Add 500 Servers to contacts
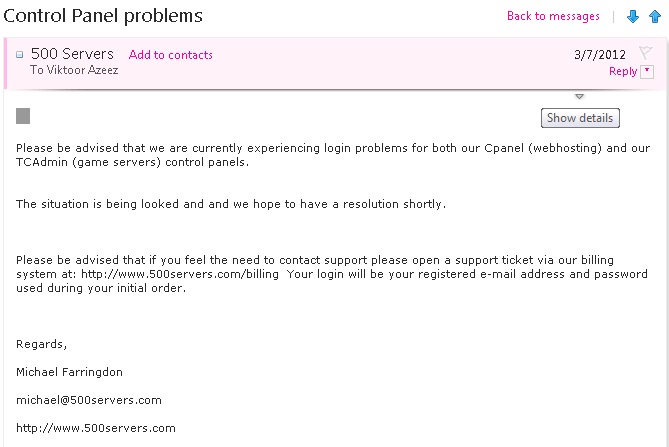This screenshot has height=447, width=669. [x=170, y=55]
